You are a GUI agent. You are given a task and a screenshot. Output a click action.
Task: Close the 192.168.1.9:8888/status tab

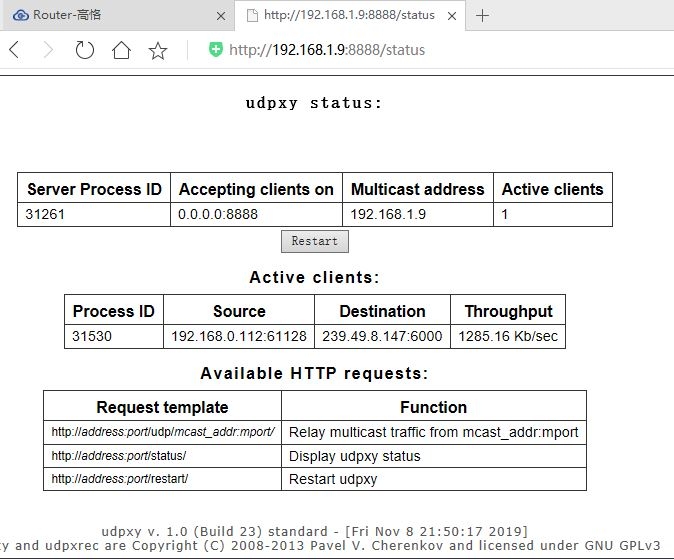[452, 16]
